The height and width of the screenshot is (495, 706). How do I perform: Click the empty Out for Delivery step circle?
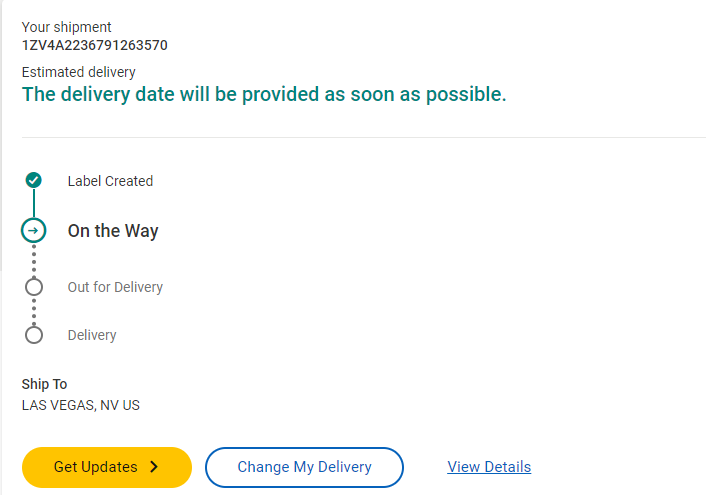click(34, 287)
